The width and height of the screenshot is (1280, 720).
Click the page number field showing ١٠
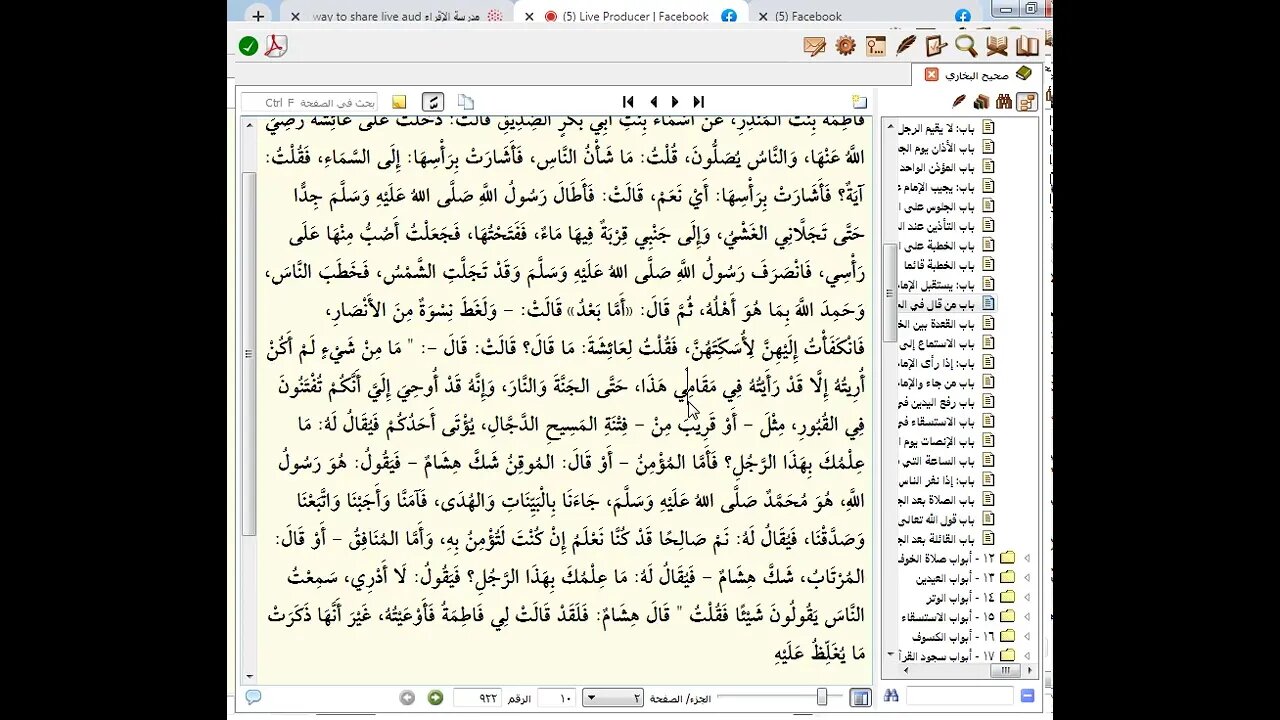click(559, 698)
